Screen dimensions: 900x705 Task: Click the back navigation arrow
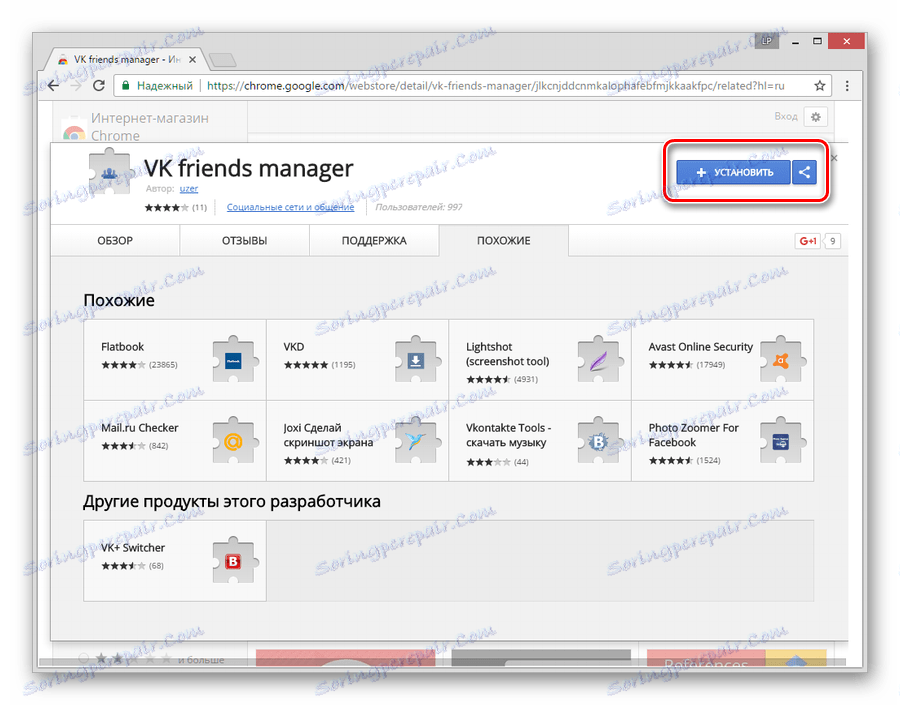coord(51,86)
